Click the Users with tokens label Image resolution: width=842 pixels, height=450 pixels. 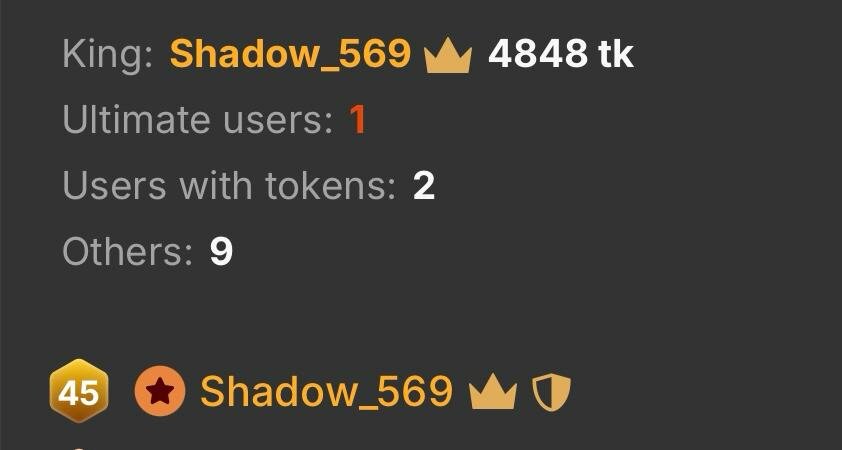point(229,186)
